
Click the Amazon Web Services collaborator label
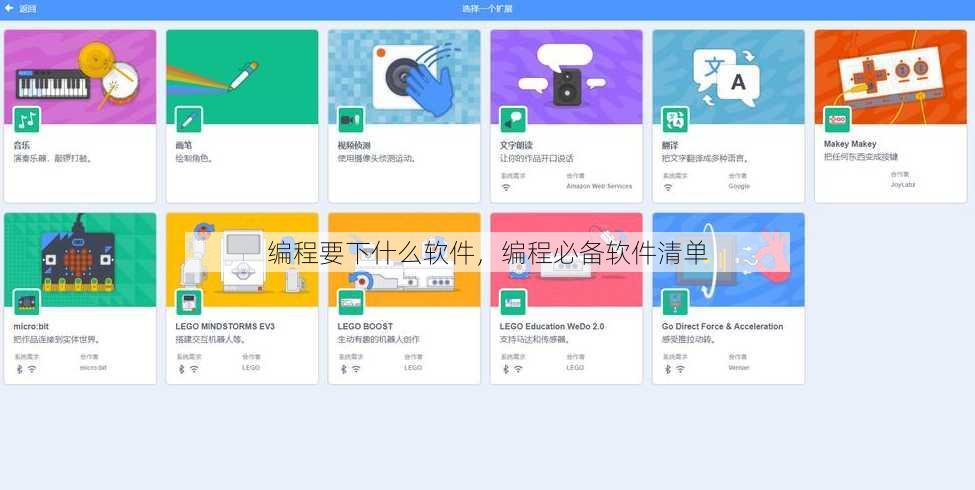coord(599,186)
